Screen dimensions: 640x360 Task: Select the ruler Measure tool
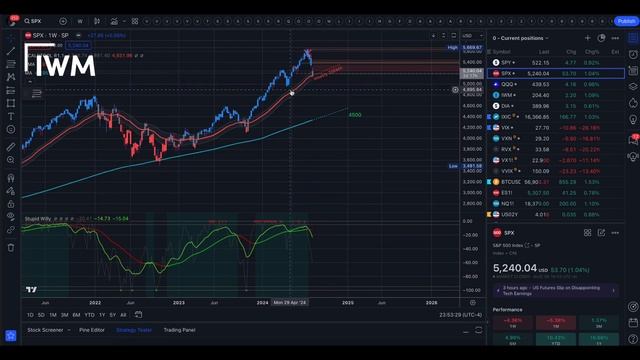(11, 147)
